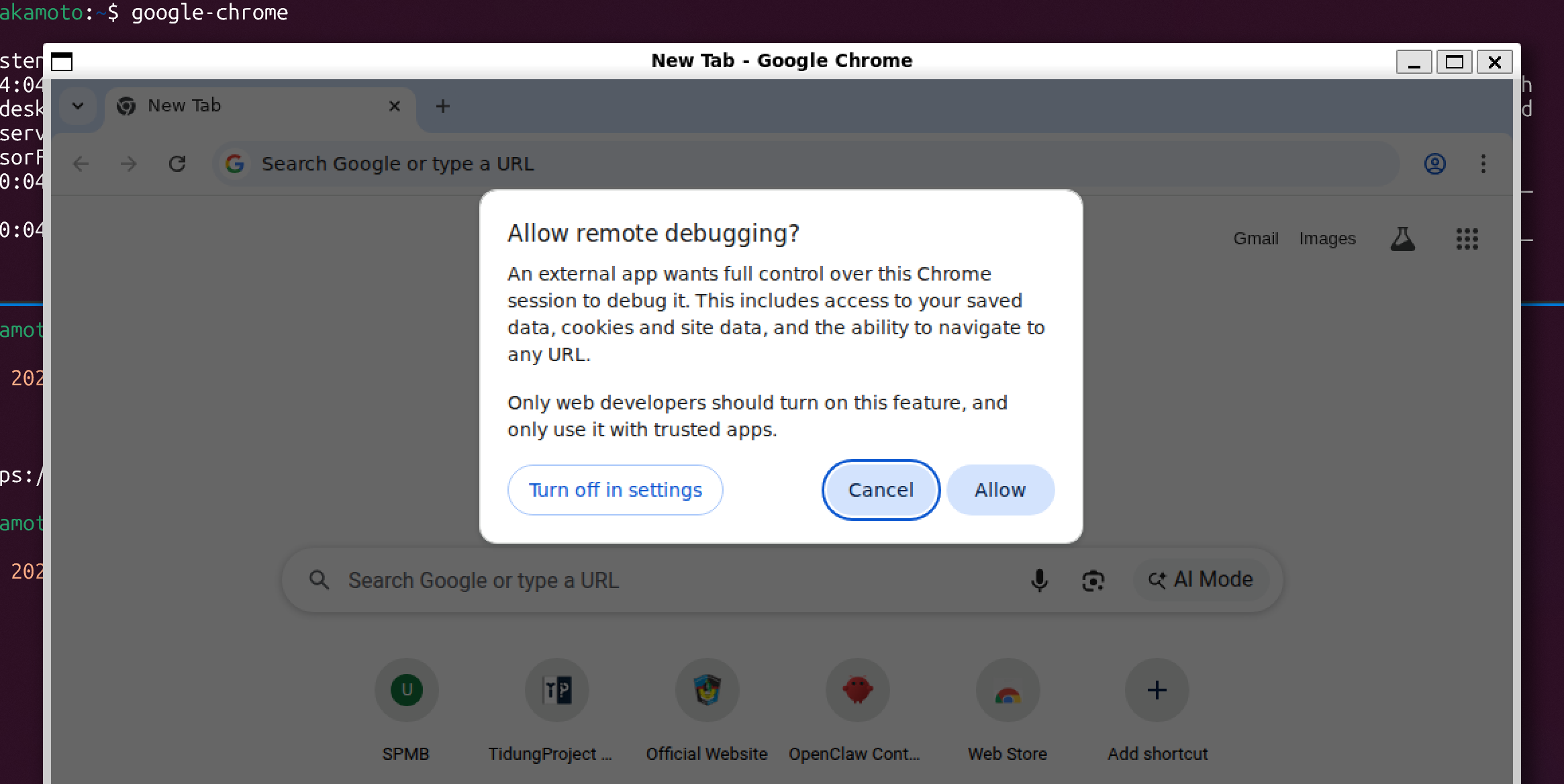Click the magnifier icon in search box
This screenshot has width=1564, height=784.
(319, 580)
